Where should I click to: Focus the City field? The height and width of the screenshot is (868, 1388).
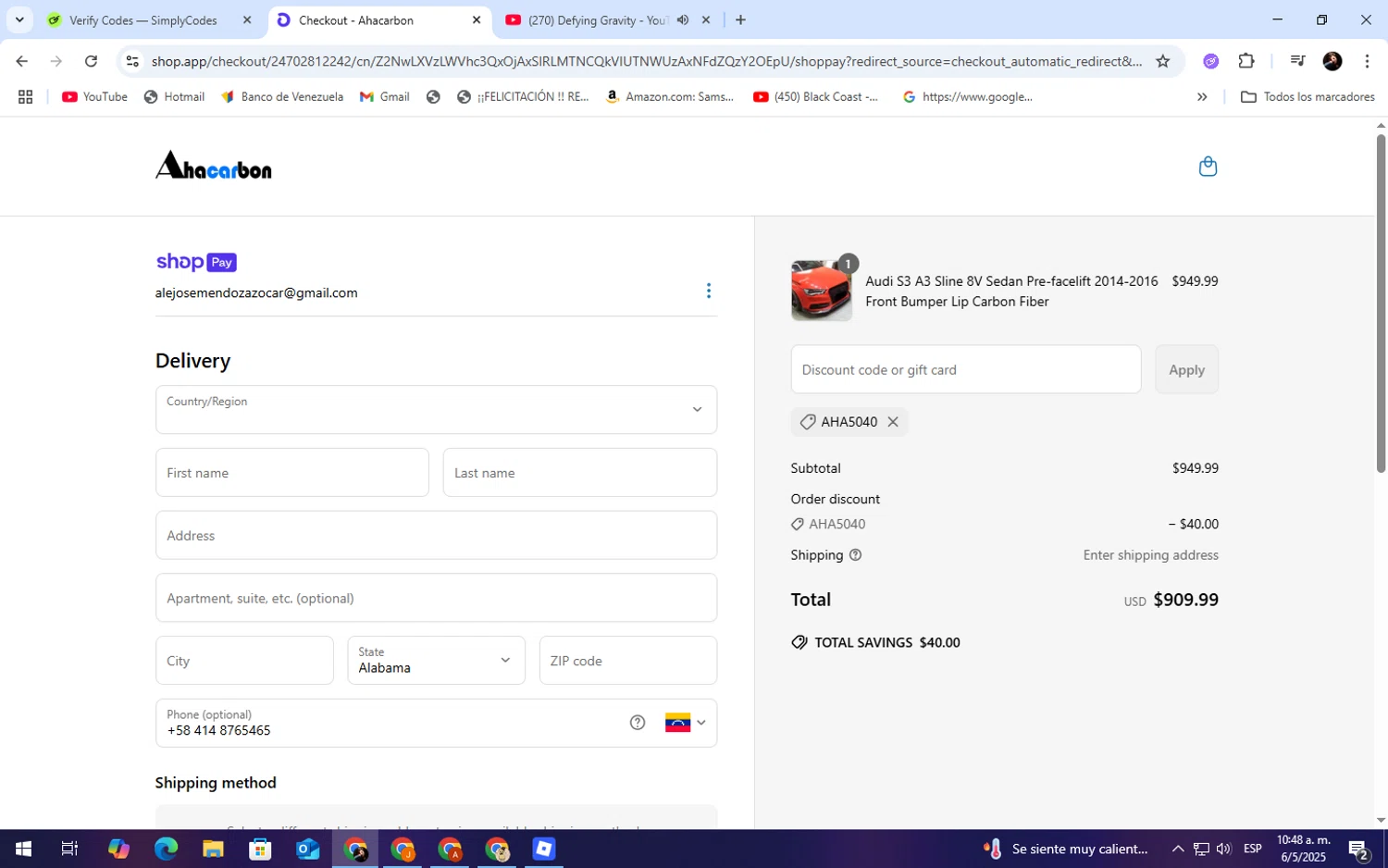point(244,661)
